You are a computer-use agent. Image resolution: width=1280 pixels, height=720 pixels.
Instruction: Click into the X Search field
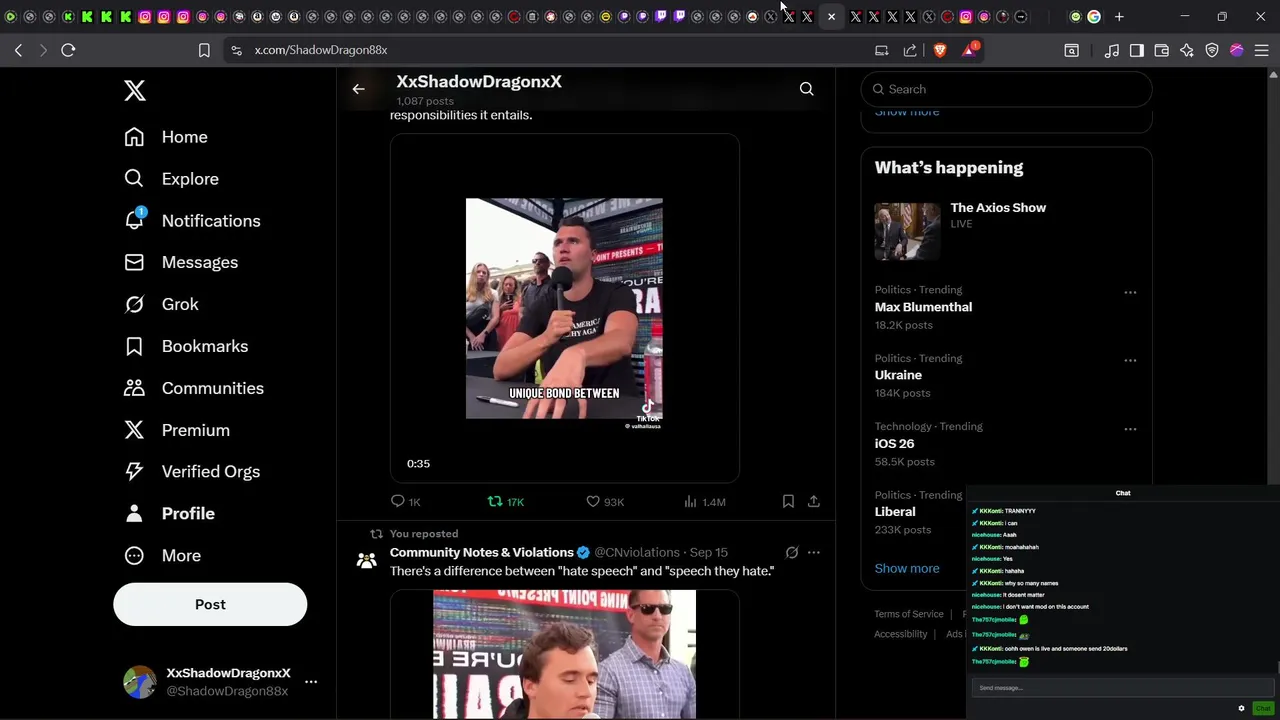pyautogui.click(x=1006, y=89)
